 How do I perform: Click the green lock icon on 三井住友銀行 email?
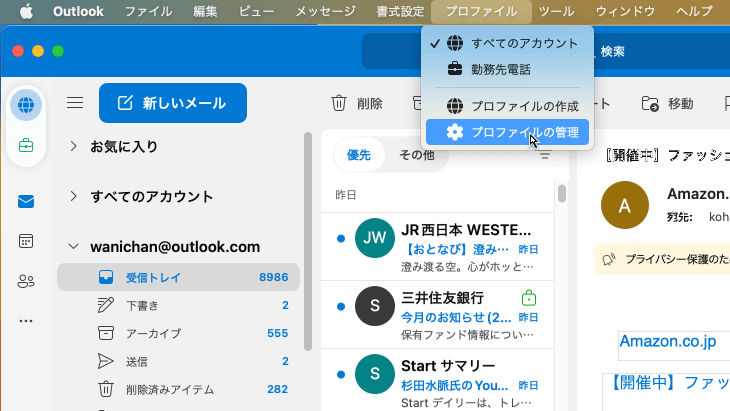(x=529, y=297)
